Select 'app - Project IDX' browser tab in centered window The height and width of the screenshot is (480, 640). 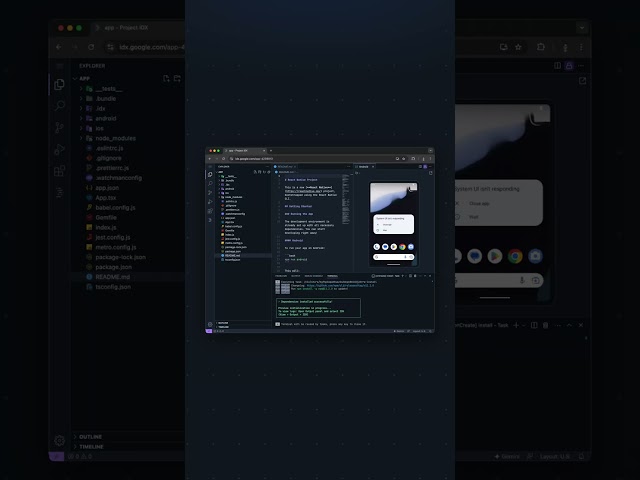point(245,151)
